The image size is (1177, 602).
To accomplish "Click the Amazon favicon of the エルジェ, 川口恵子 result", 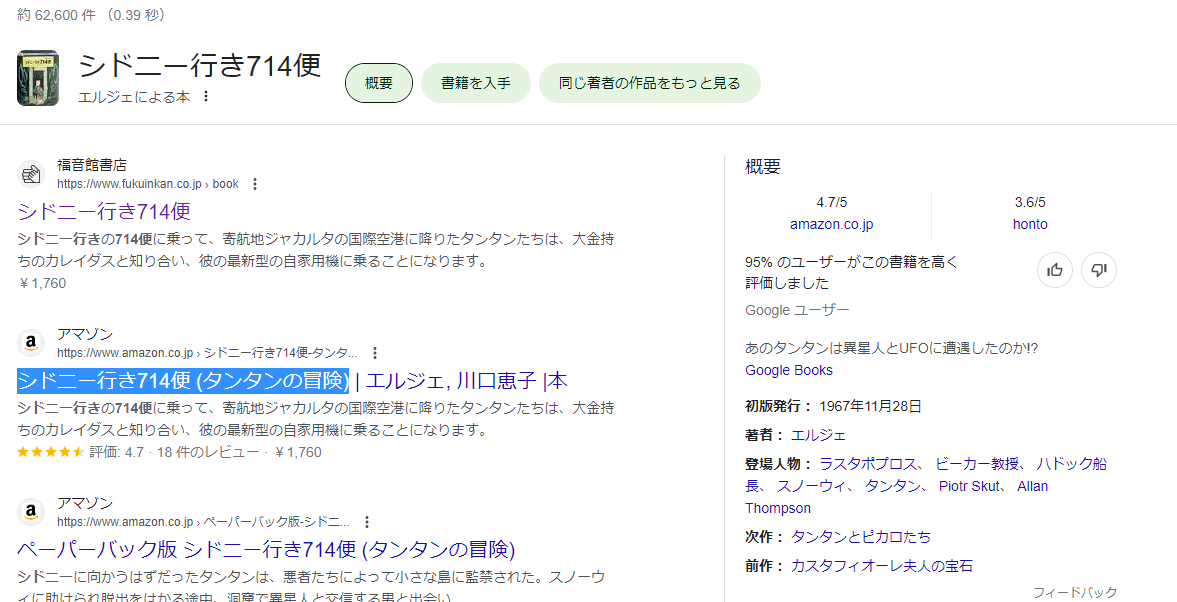I will point(31,343).
